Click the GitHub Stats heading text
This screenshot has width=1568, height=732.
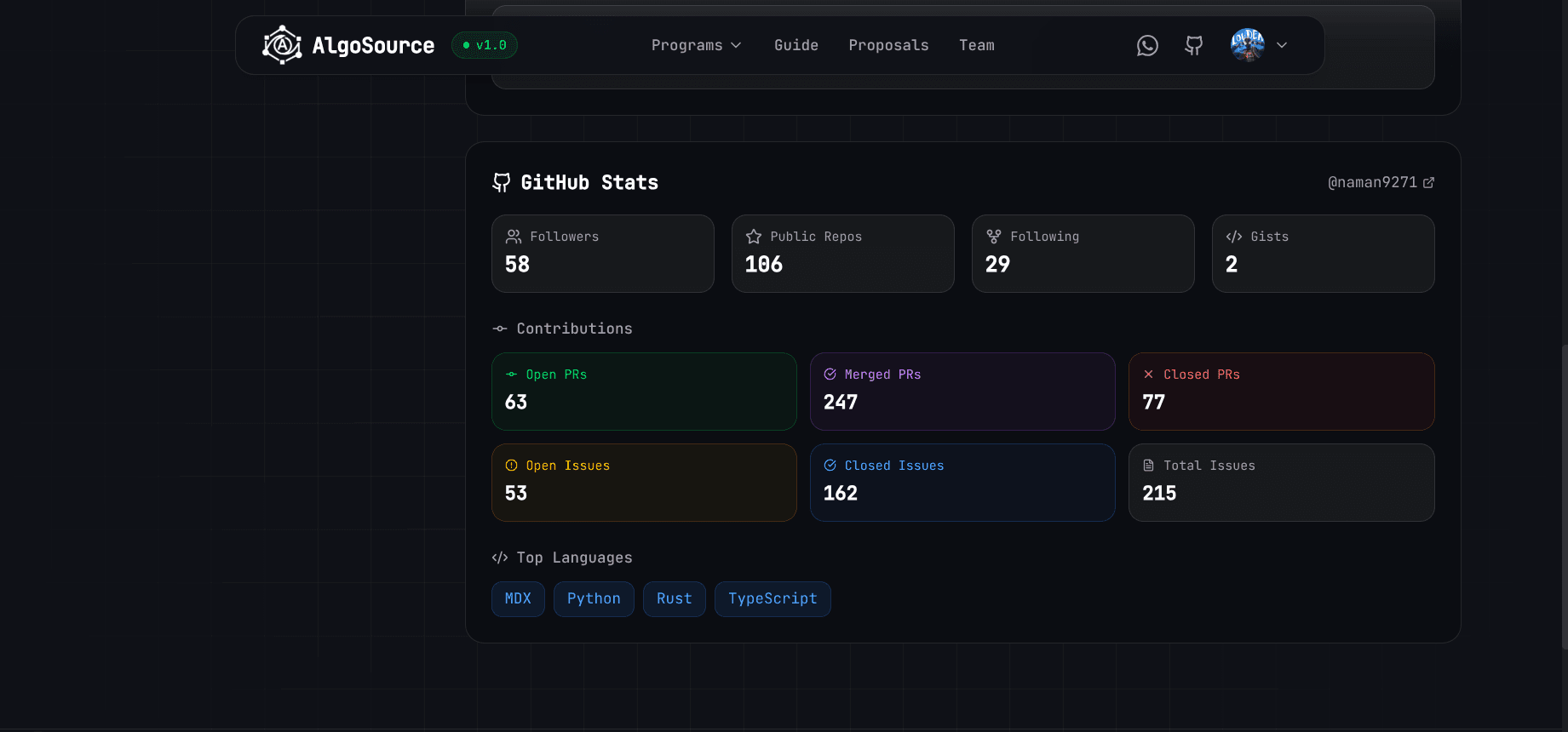pyautogui.click(x=589, y=182)
